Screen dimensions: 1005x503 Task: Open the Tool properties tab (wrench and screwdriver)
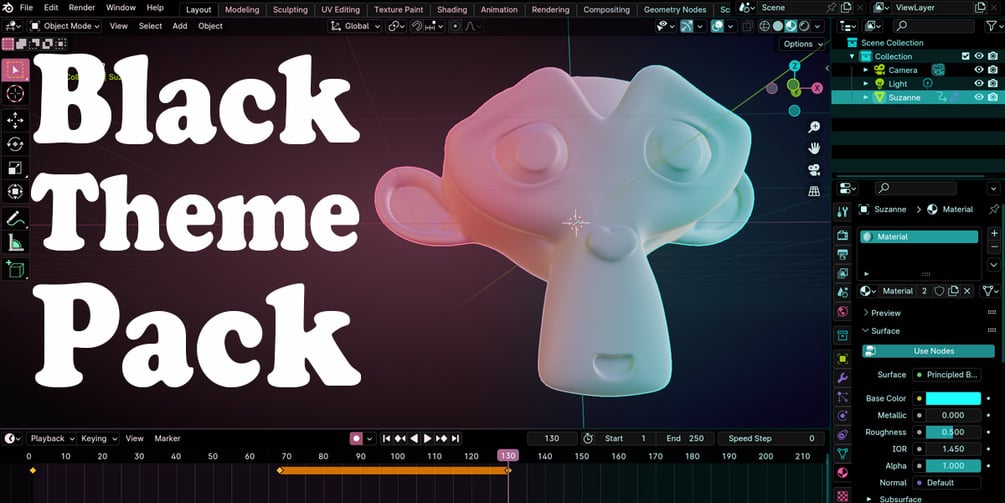pyautogui.click(x=843, y=212)
